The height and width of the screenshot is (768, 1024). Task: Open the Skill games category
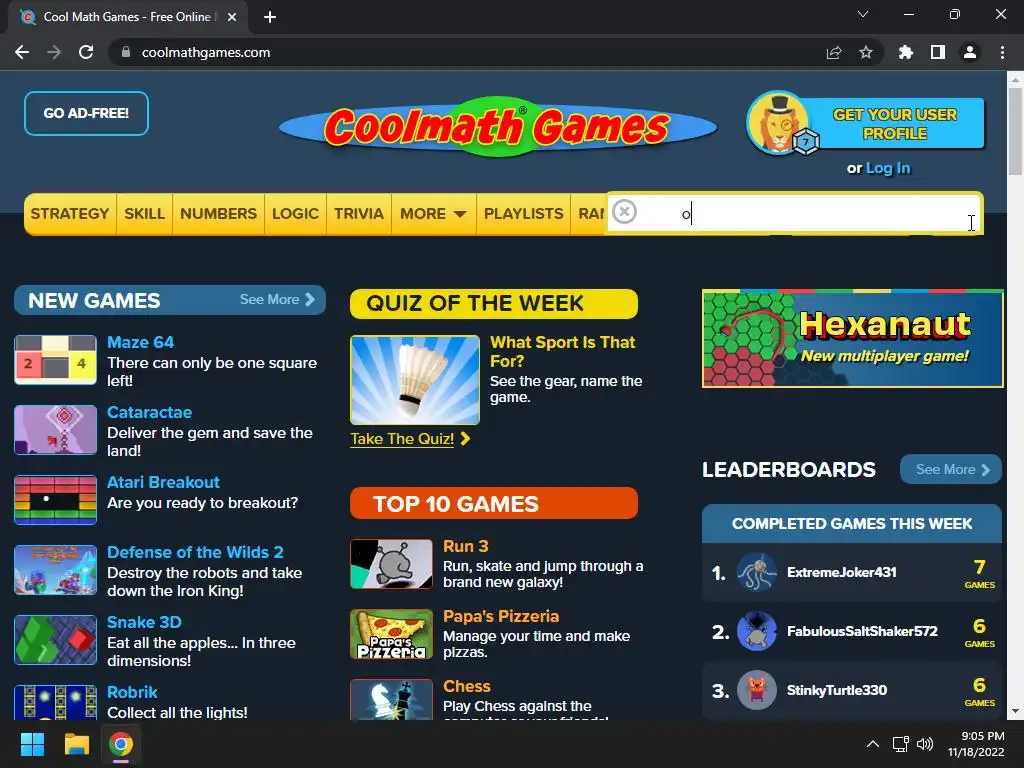tap(144, 214)
